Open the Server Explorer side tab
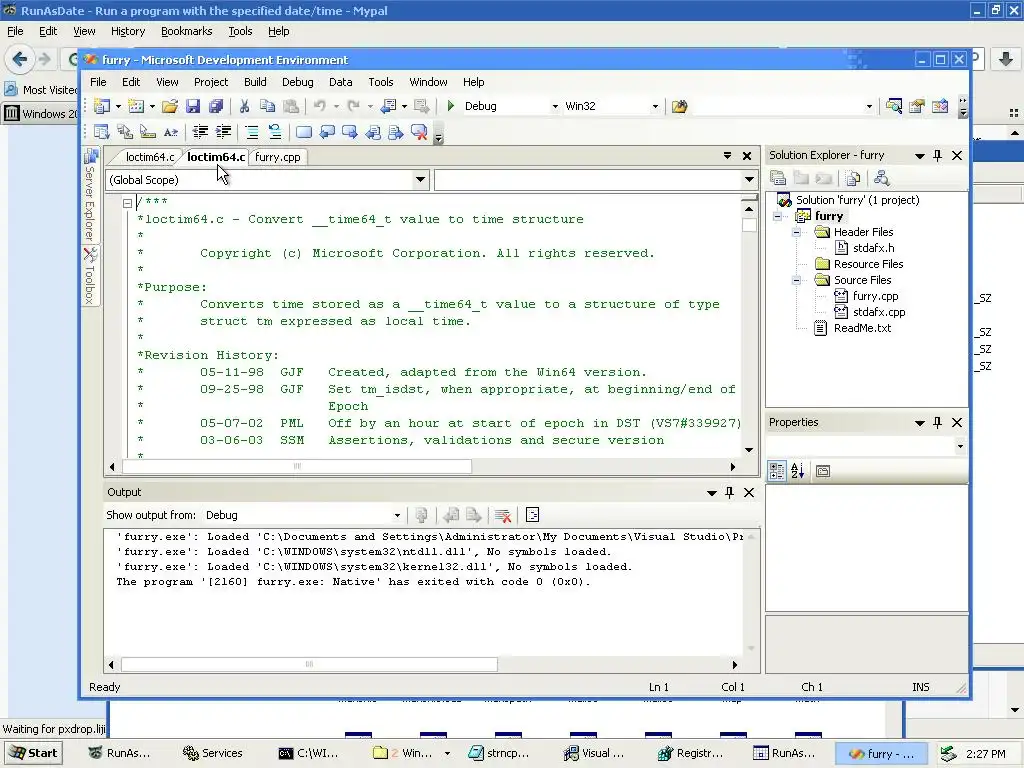The width and height of the screenshot is (1024, 768). pyautogui.click(x=90, y=195)
